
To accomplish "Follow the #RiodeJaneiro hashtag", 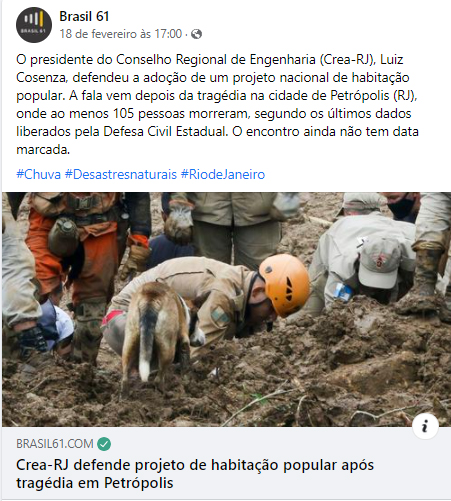I will coord(223,174).
